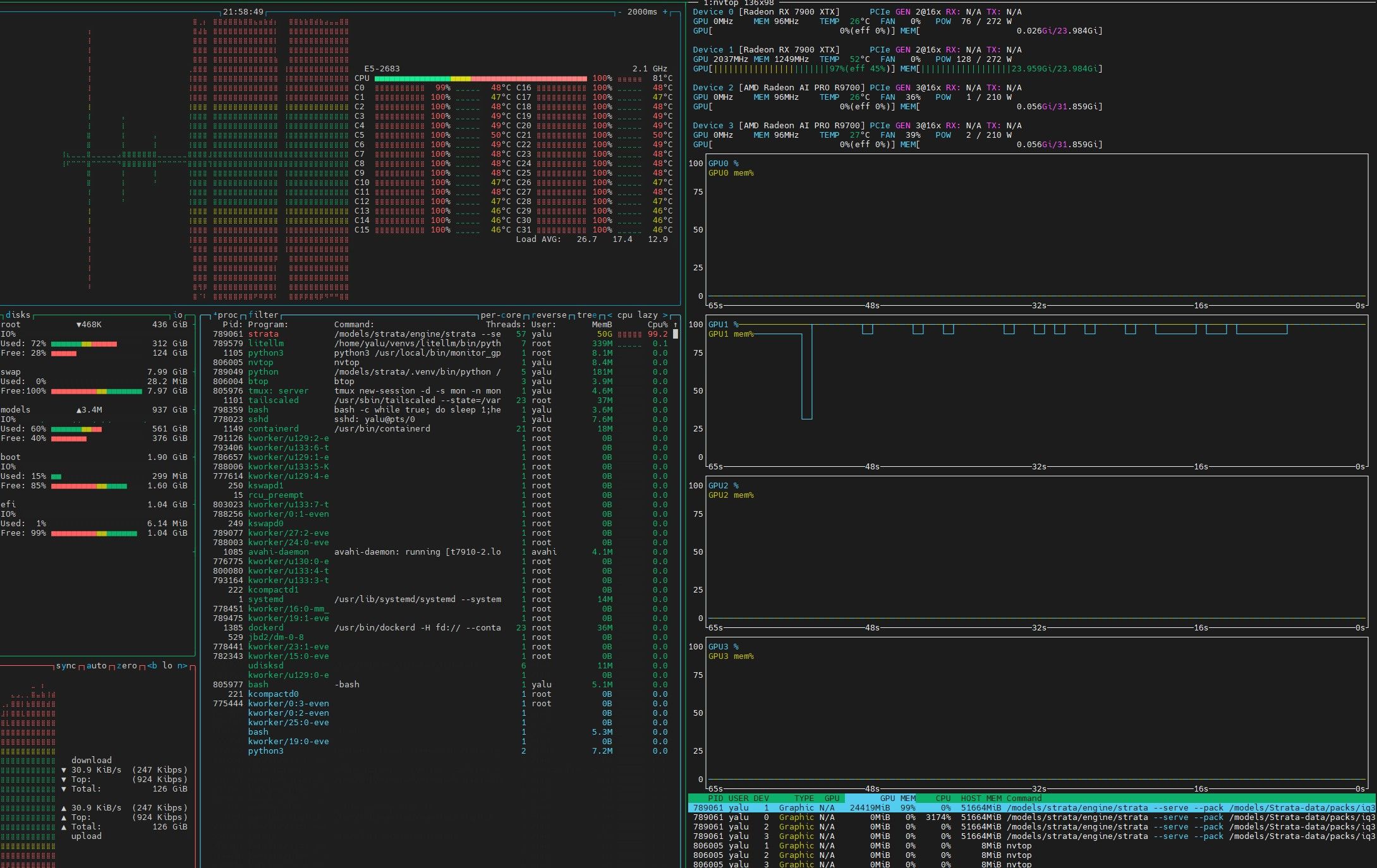
Task: Select the sshd process row
Action: tap(440, 419)
